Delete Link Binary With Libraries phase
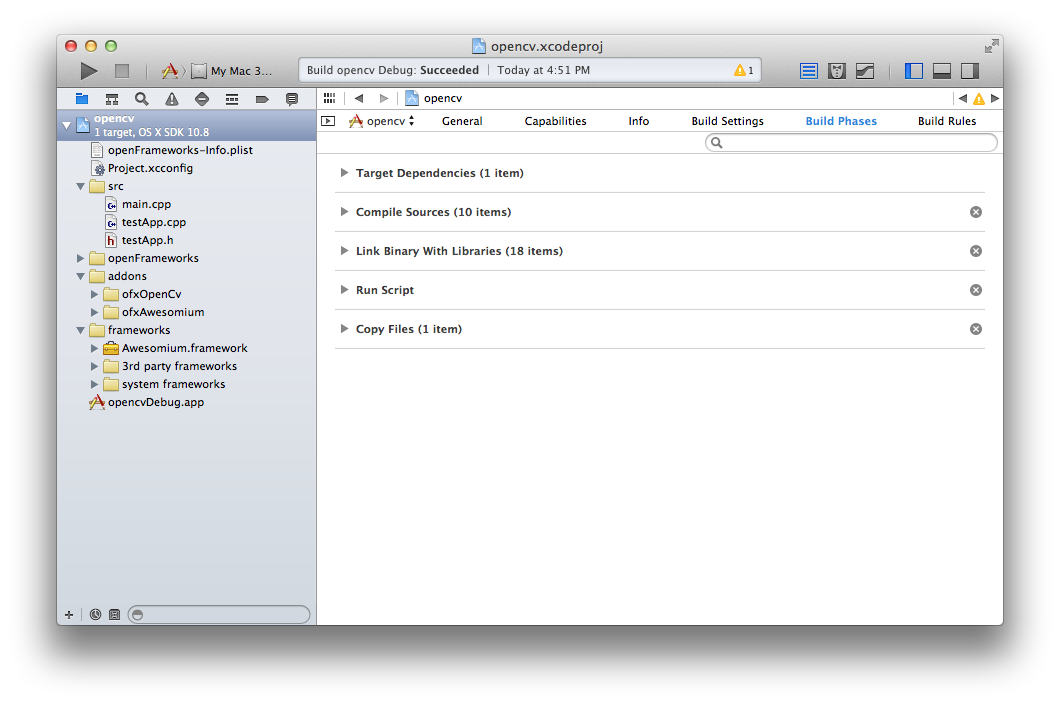The height and width of the screenshot is (704, 1060). click(975, 251)
